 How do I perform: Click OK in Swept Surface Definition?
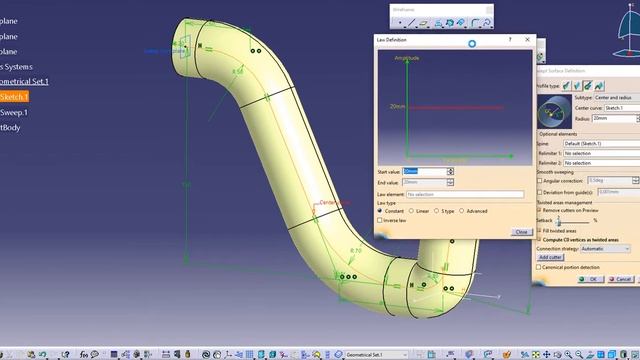coord(590,279)
